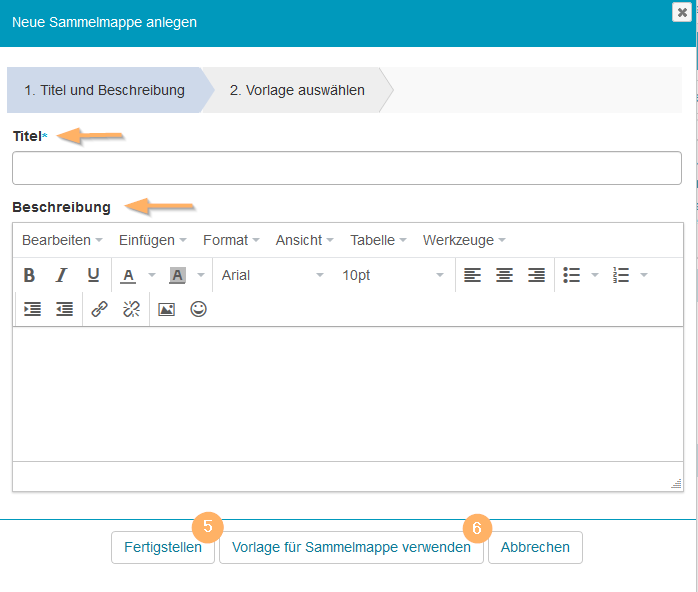Apply the text color A button
Screen dimensions: 698x592
(x=128, y=275)
